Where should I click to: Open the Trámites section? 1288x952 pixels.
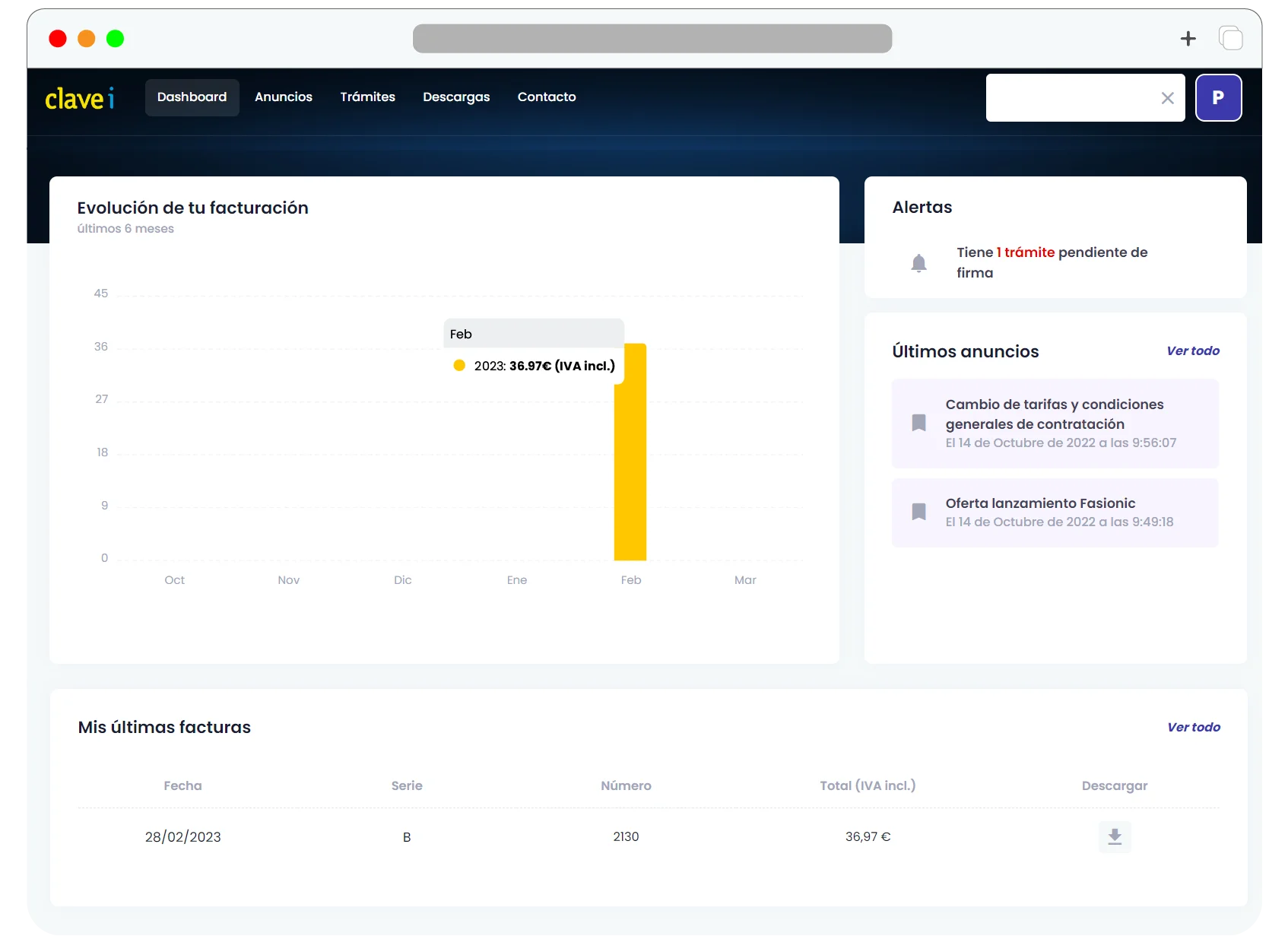(367, 97)
